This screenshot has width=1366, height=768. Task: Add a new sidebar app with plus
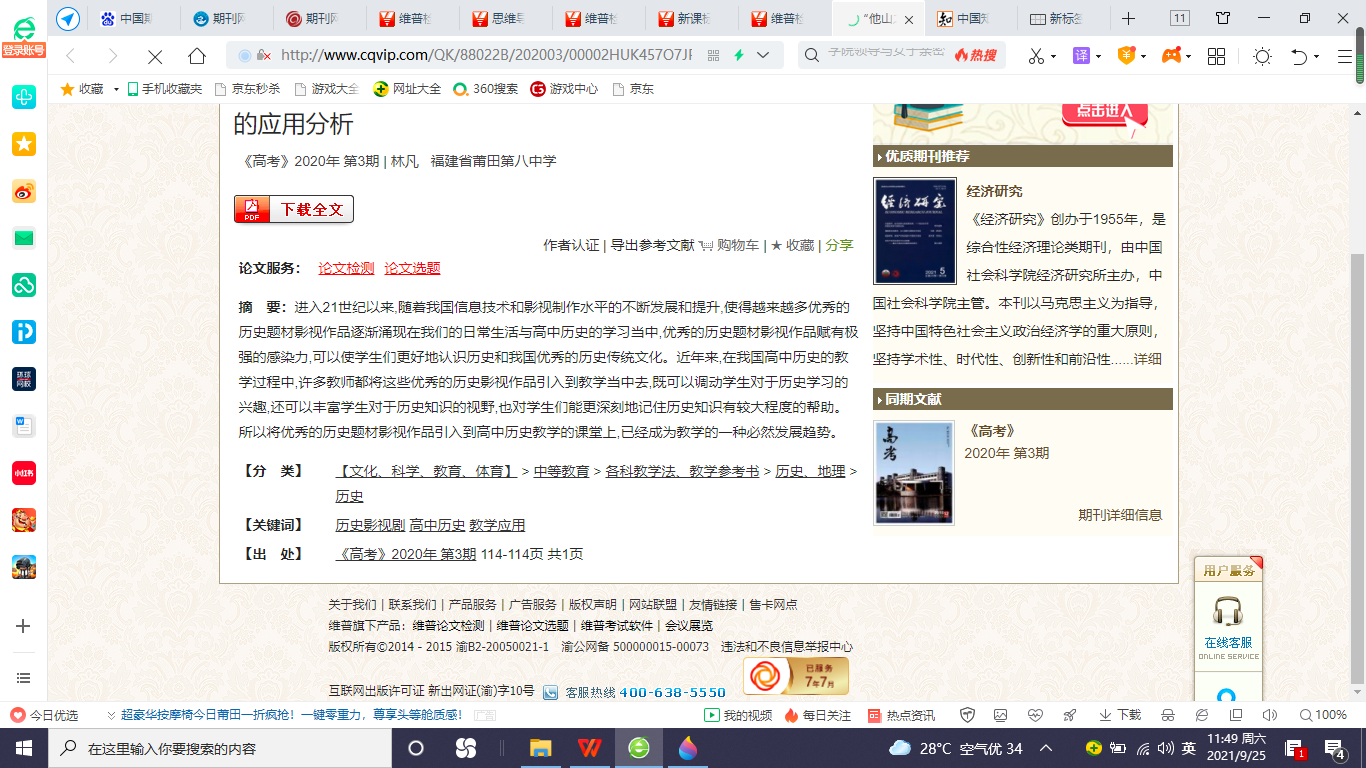24,626
